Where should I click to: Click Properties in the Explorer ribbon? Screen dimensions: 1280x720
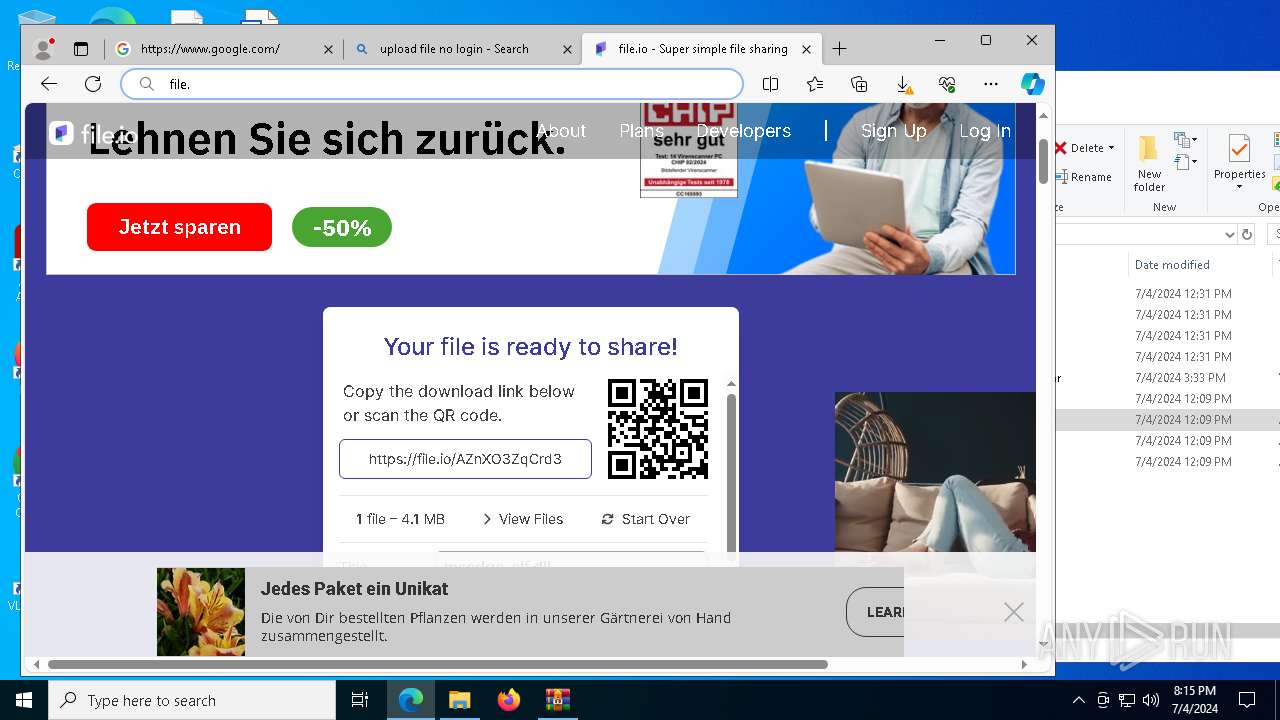tap(1239, 161)
